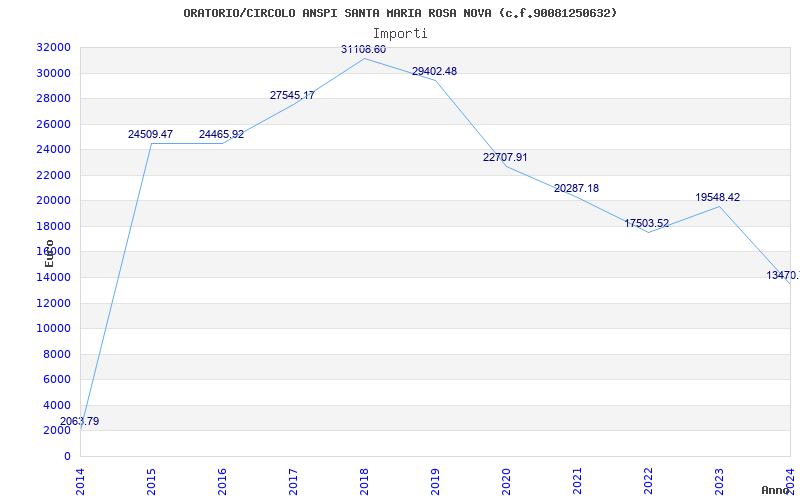Select the 19548.42 data label

coord(718,197)
